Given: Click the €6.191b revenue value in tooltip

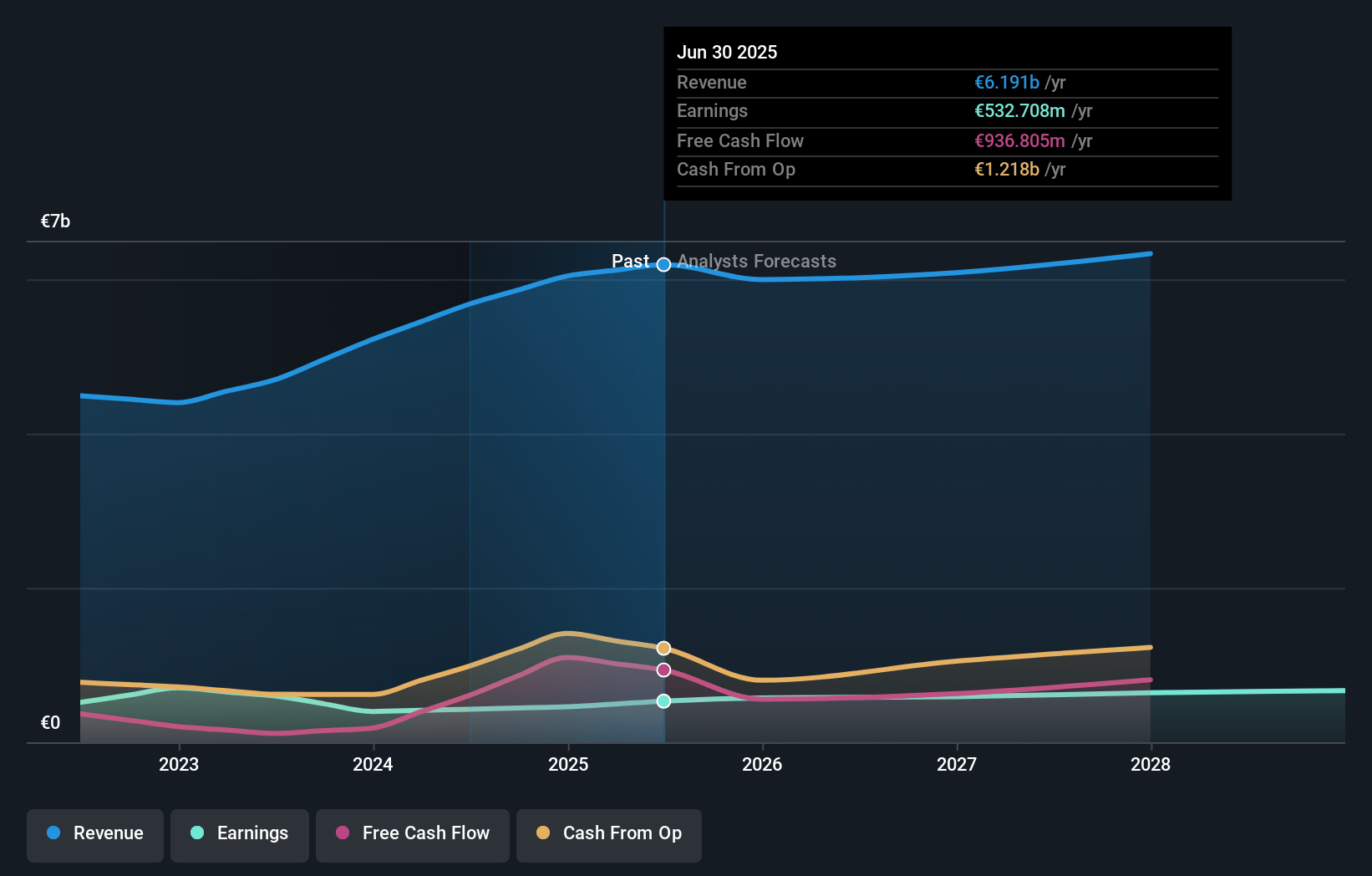Looking at the screenshot, I should 1006,83.
